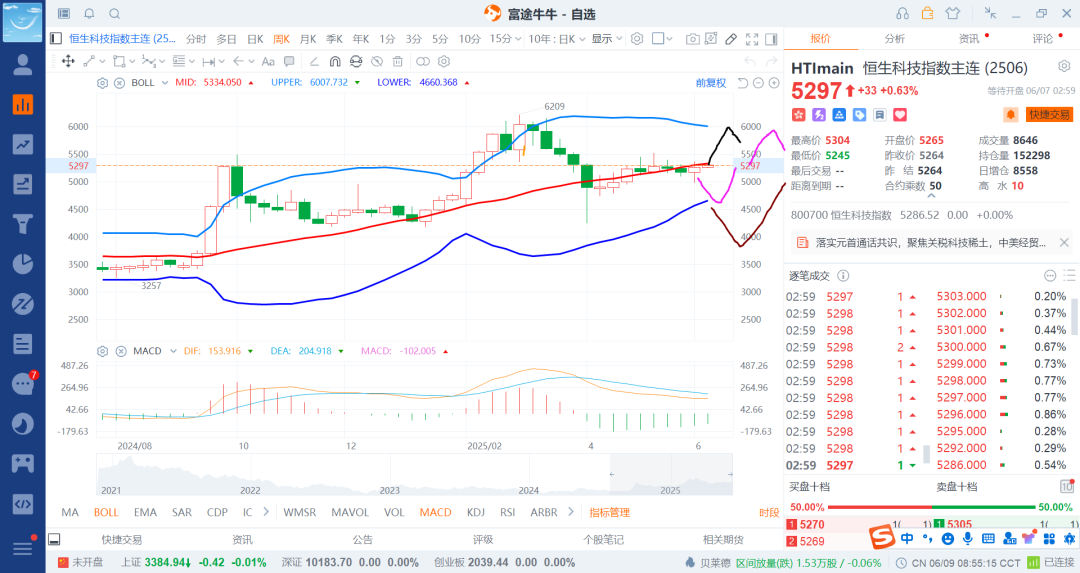Open the notifications bell in title bar

[x=90, y=14]
